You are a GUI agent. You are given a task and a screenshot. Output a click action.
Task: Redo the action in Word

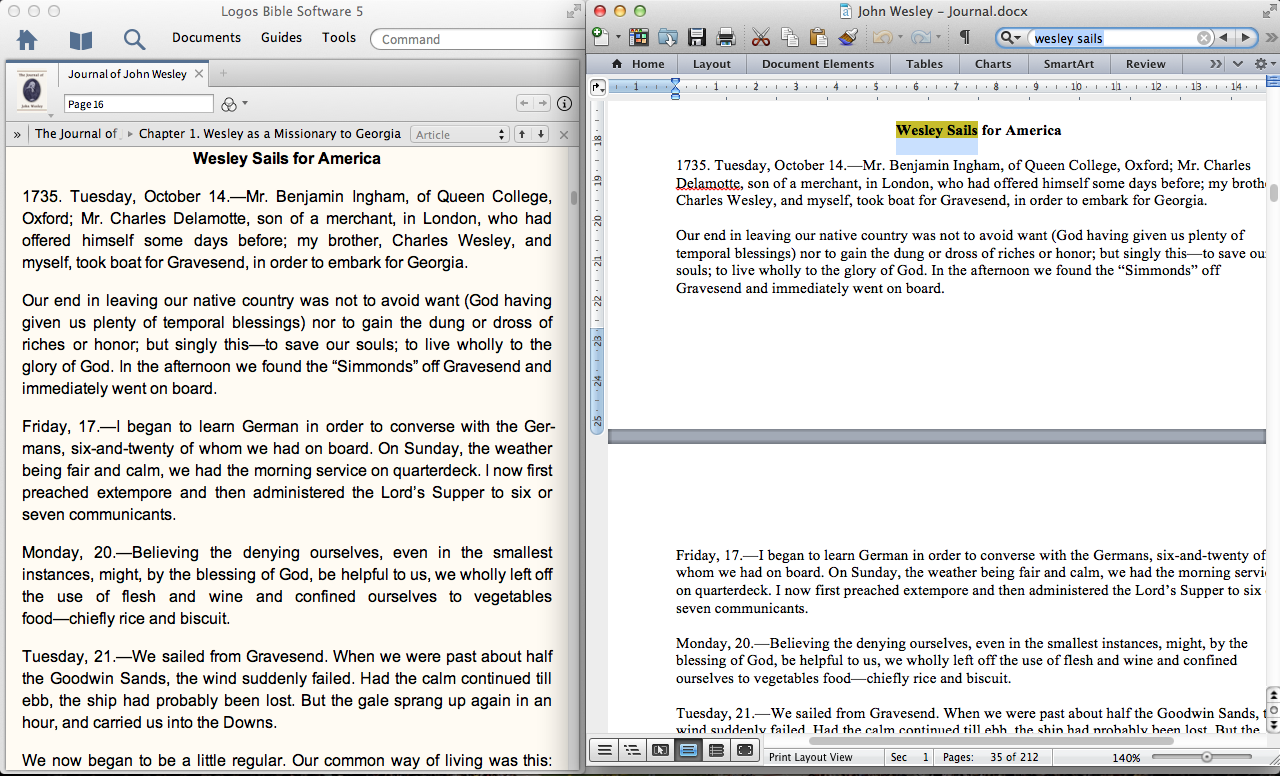click(x=919, y=38)
